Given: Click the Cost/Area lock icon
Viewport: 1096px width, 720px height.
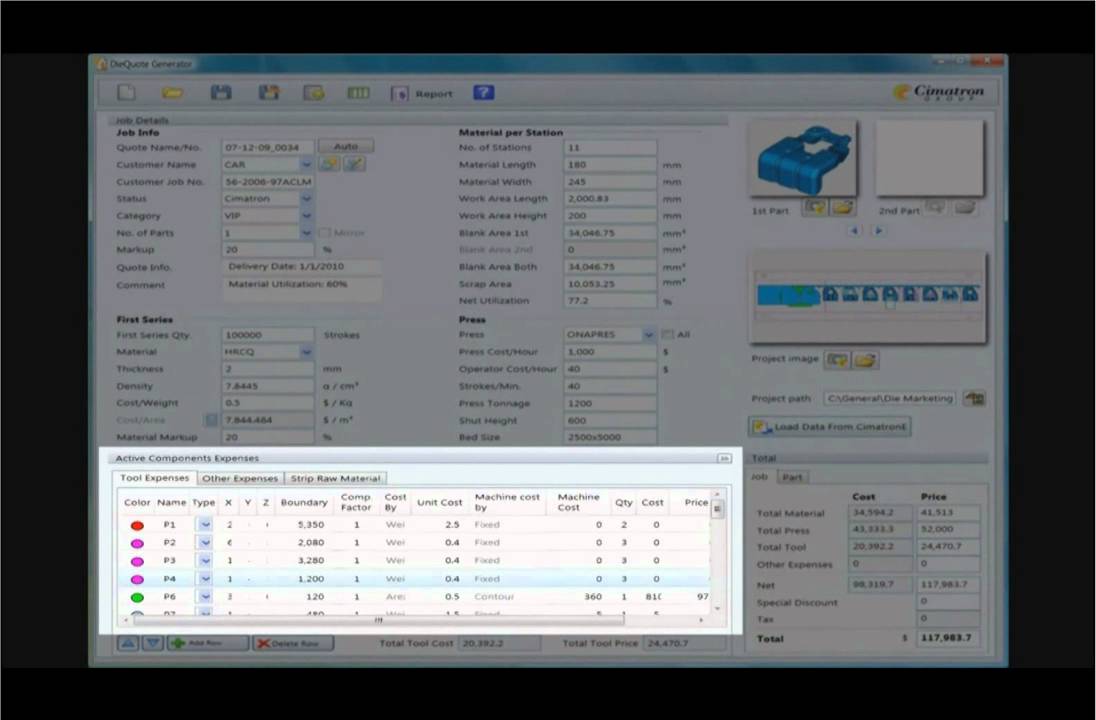Looking at the screenshot, I should [211, 420].
